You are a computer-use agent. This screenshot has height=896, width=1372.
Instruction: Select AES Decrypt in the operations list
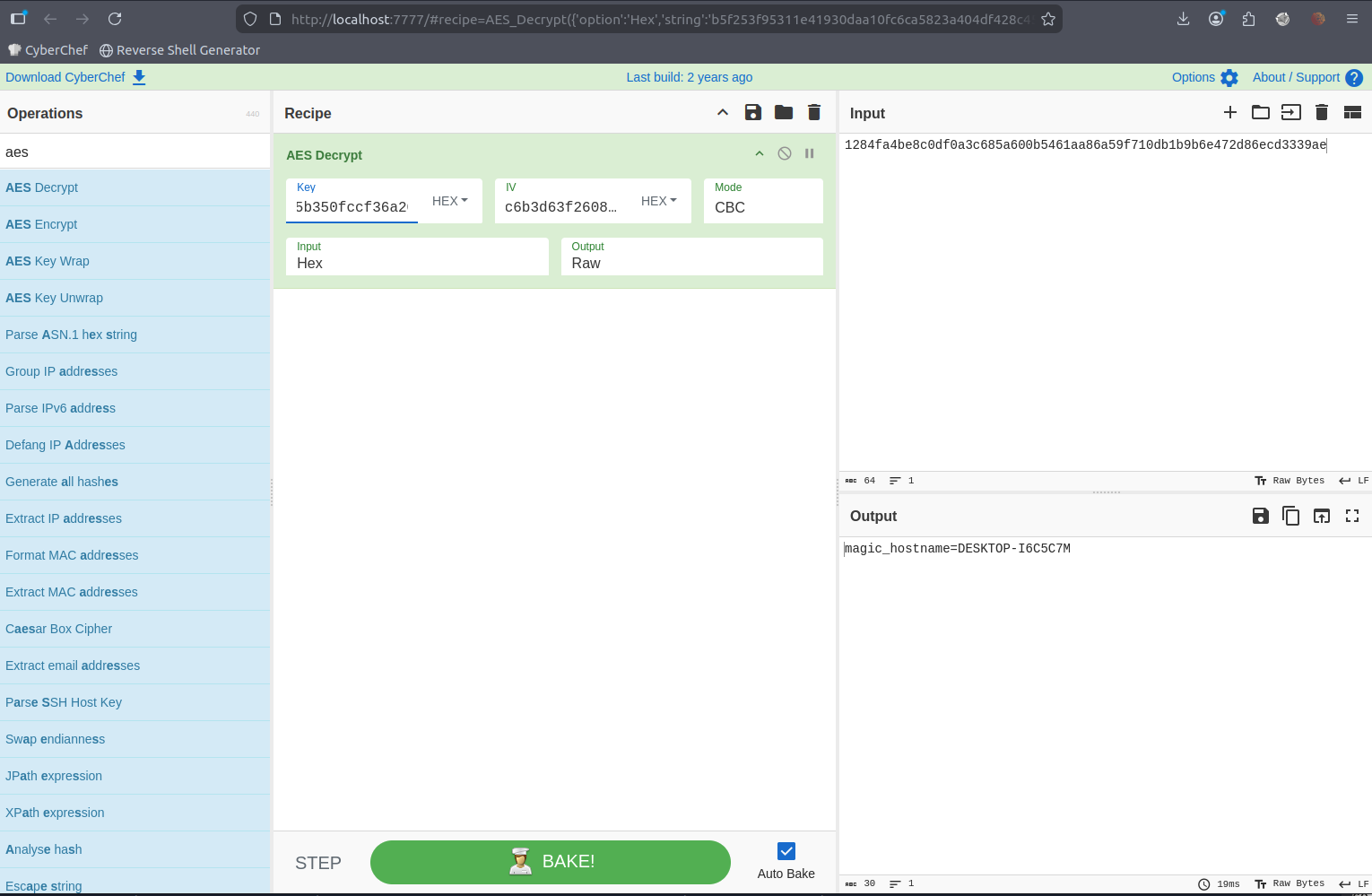135,187
